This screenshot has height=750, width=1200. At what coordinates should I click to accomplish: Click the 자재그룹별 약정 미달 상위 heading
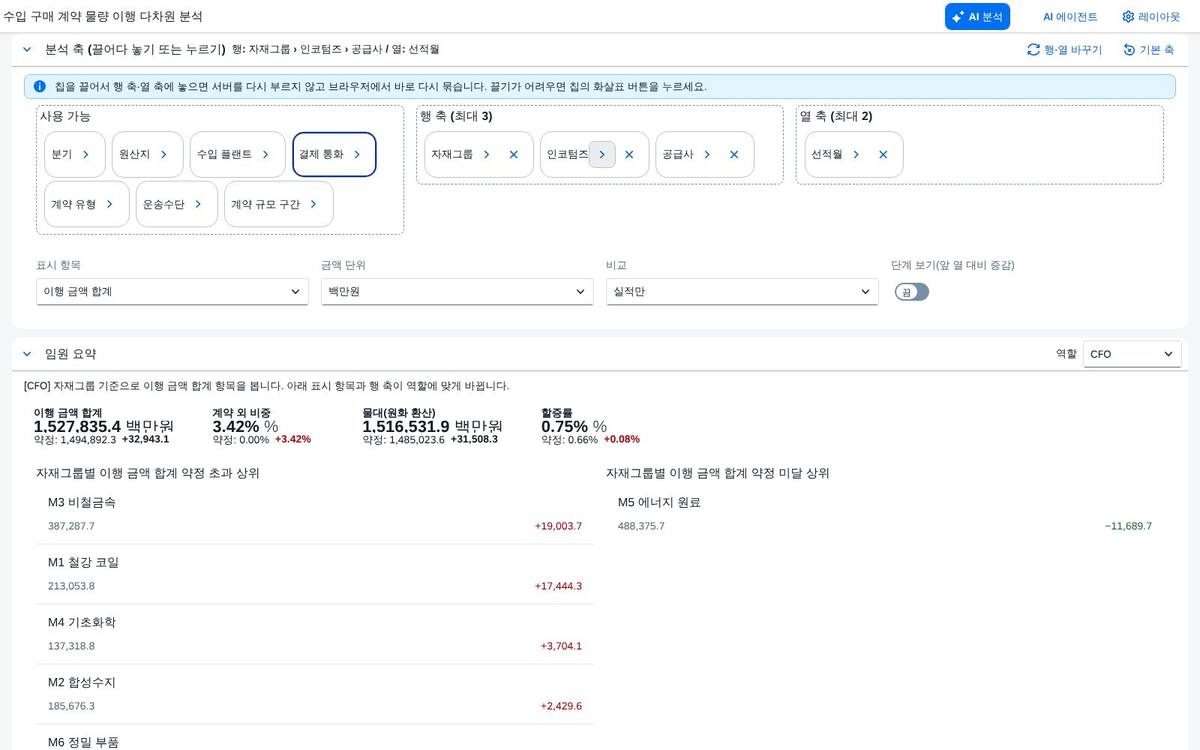pyautogui.click(x=718, y=473)
